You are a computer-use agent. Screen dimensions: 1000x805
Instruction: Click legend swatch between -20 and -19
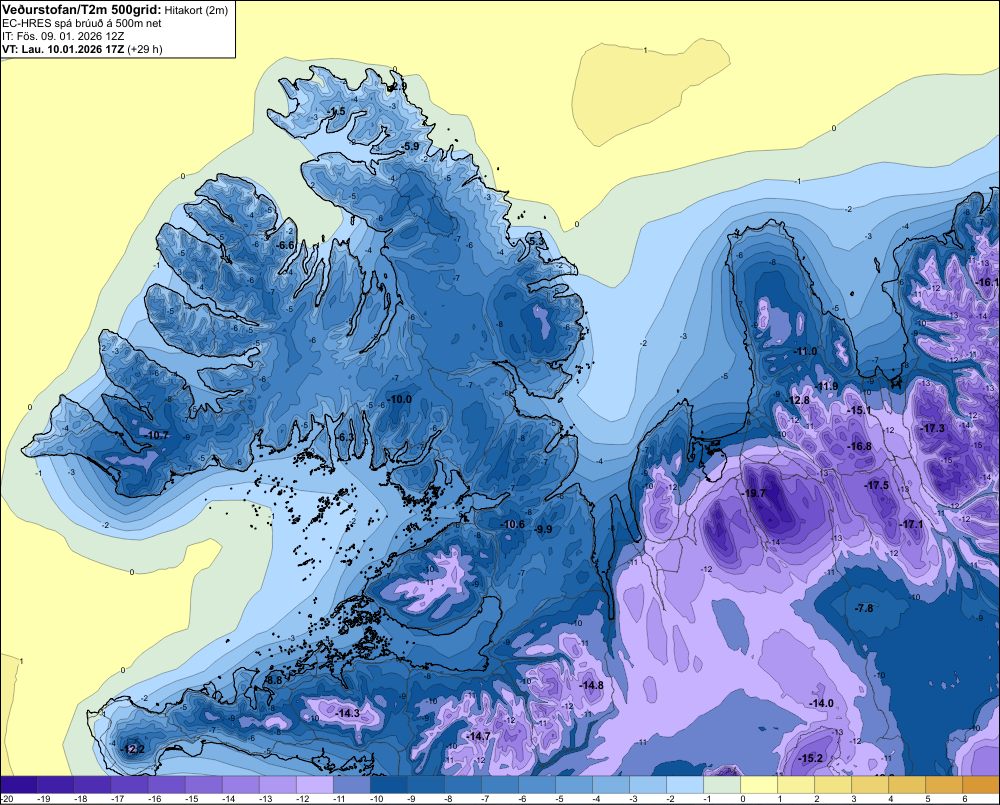click(18, 785)
